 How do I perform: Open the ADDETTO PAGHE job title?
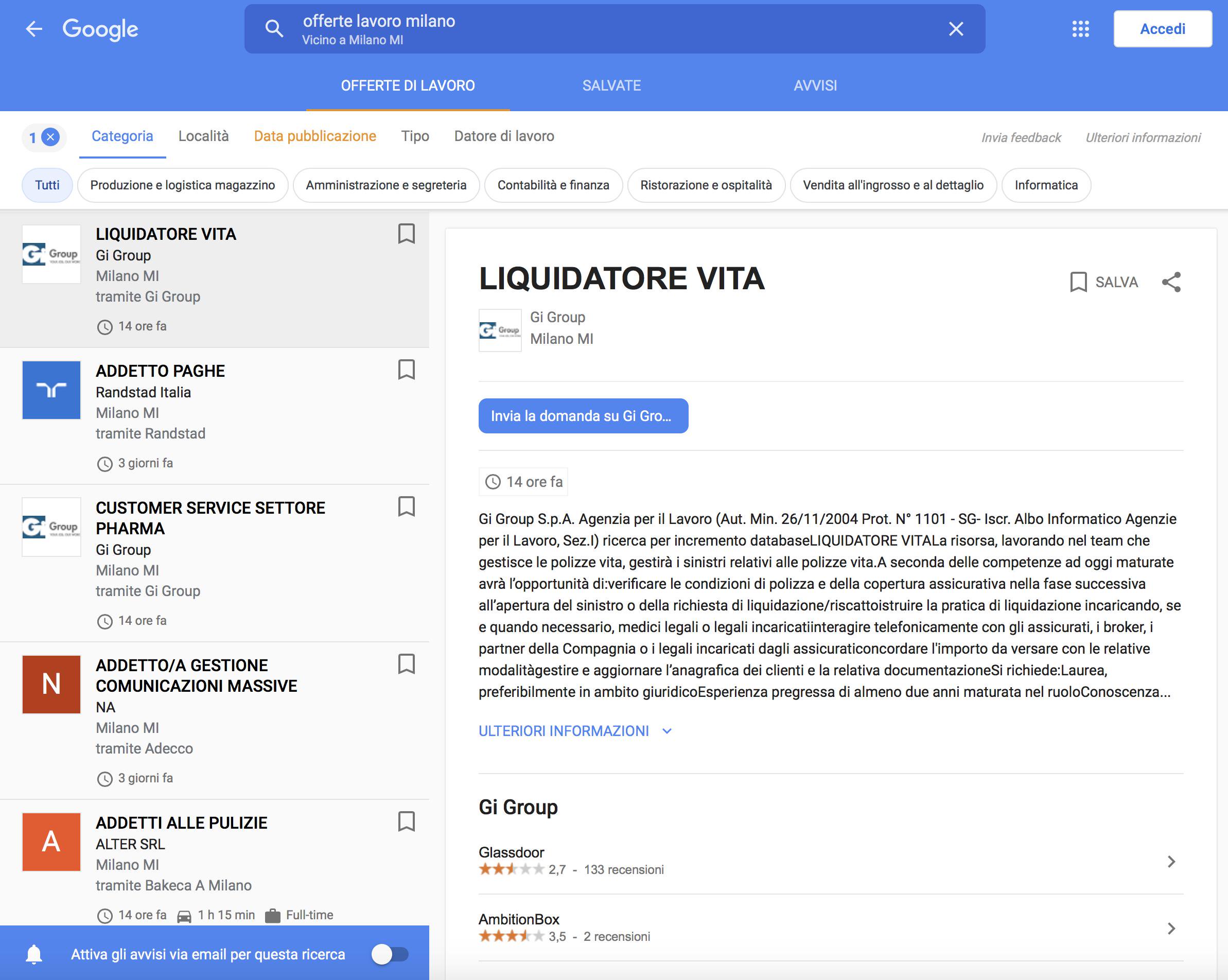160,371
